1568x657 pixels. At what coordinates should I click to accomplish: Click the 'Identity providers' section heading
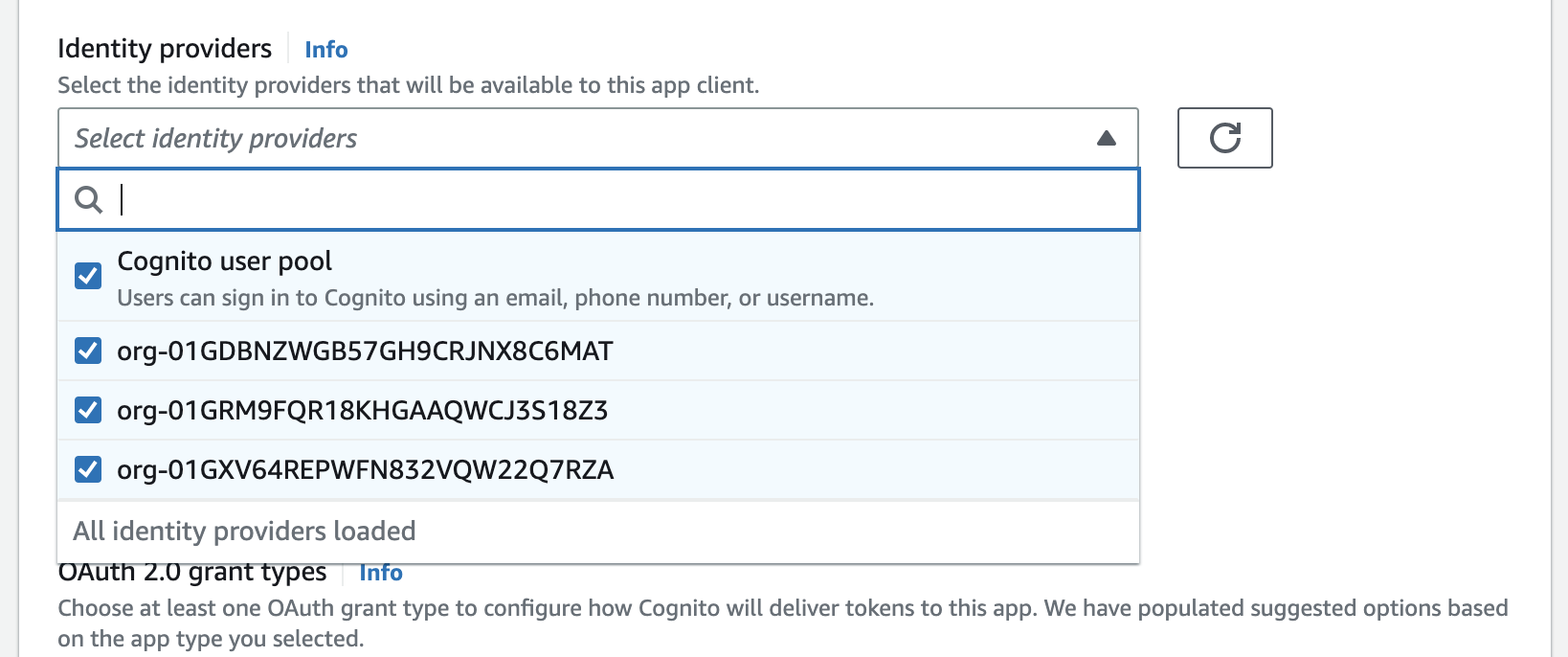pyautogui.click(x=165, y=49)
